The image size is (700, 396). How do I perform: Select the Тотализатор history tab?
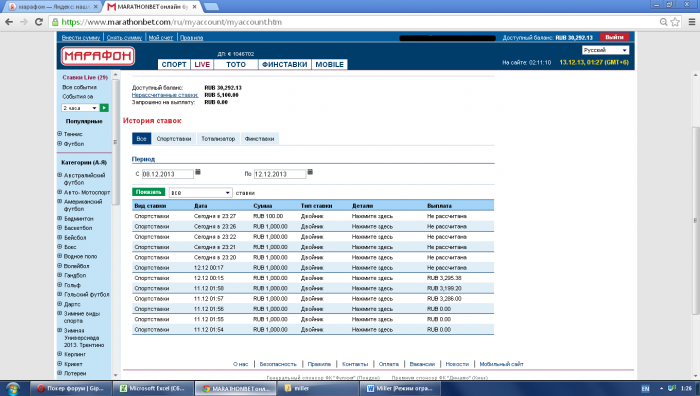pos(218,138)
